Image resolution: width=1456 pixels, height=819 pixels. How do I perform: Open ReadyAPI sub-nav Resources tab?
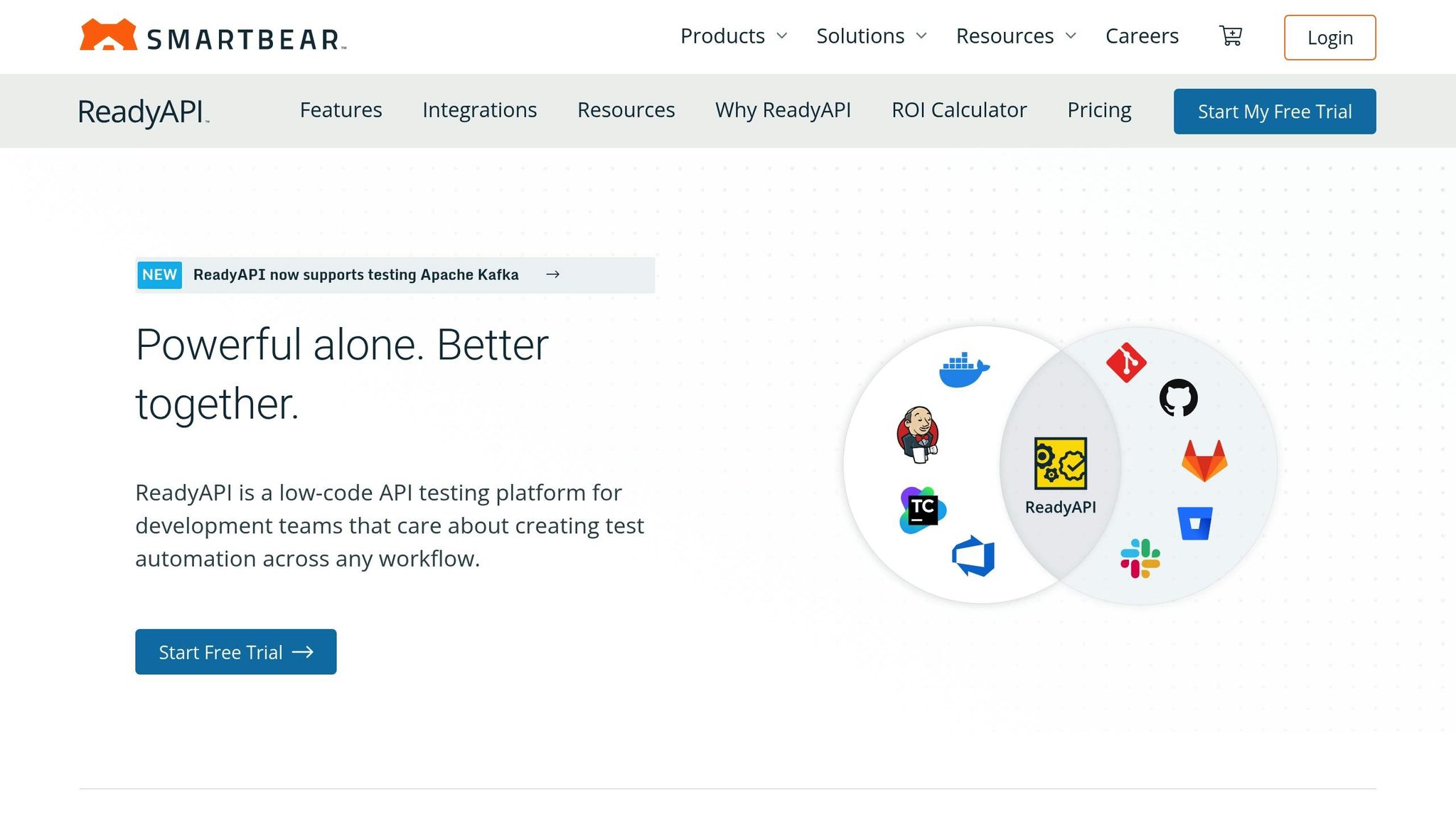(626, 110)
